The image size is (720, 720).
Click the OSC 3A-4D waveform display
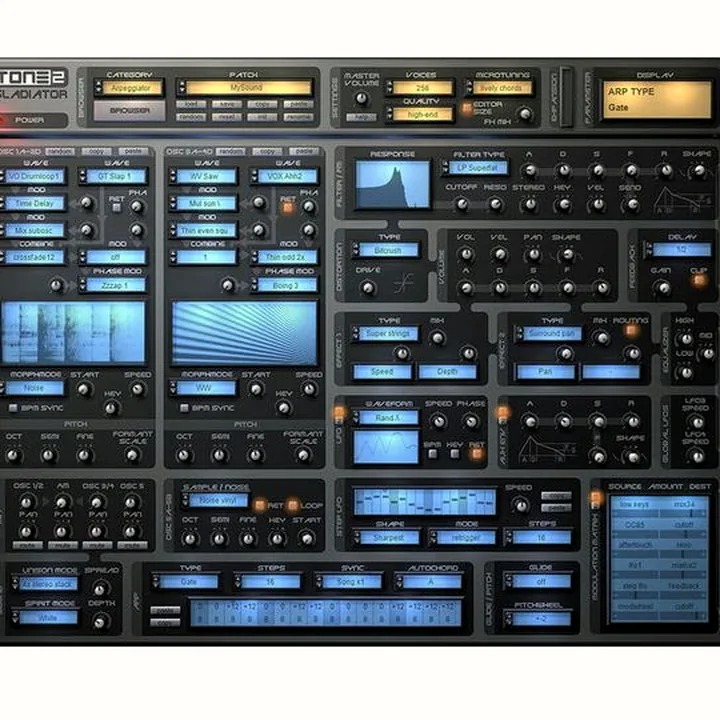(x=244, y=333)
